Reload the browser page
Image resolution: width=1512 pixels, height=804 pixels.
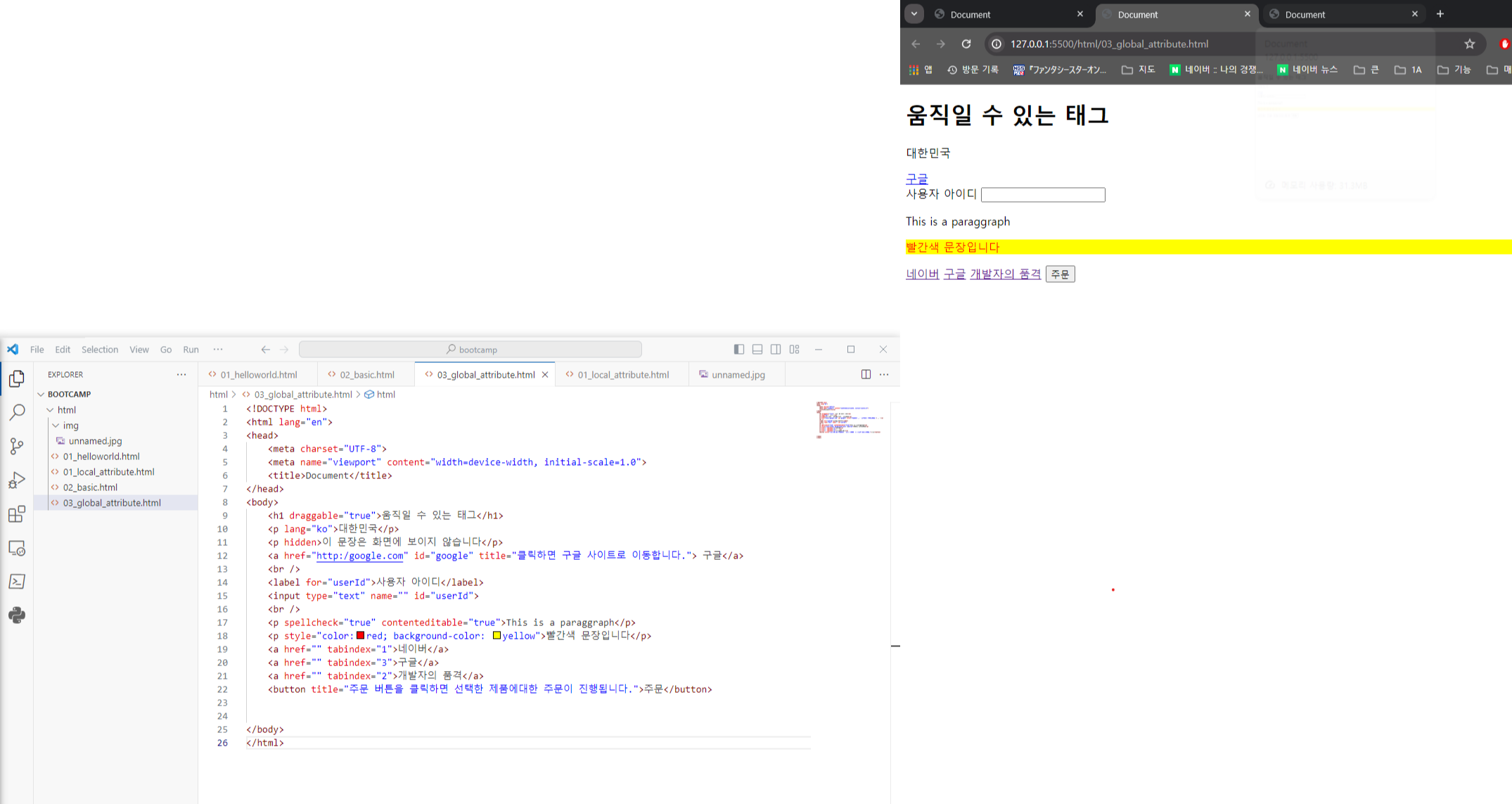coord(966,44)
